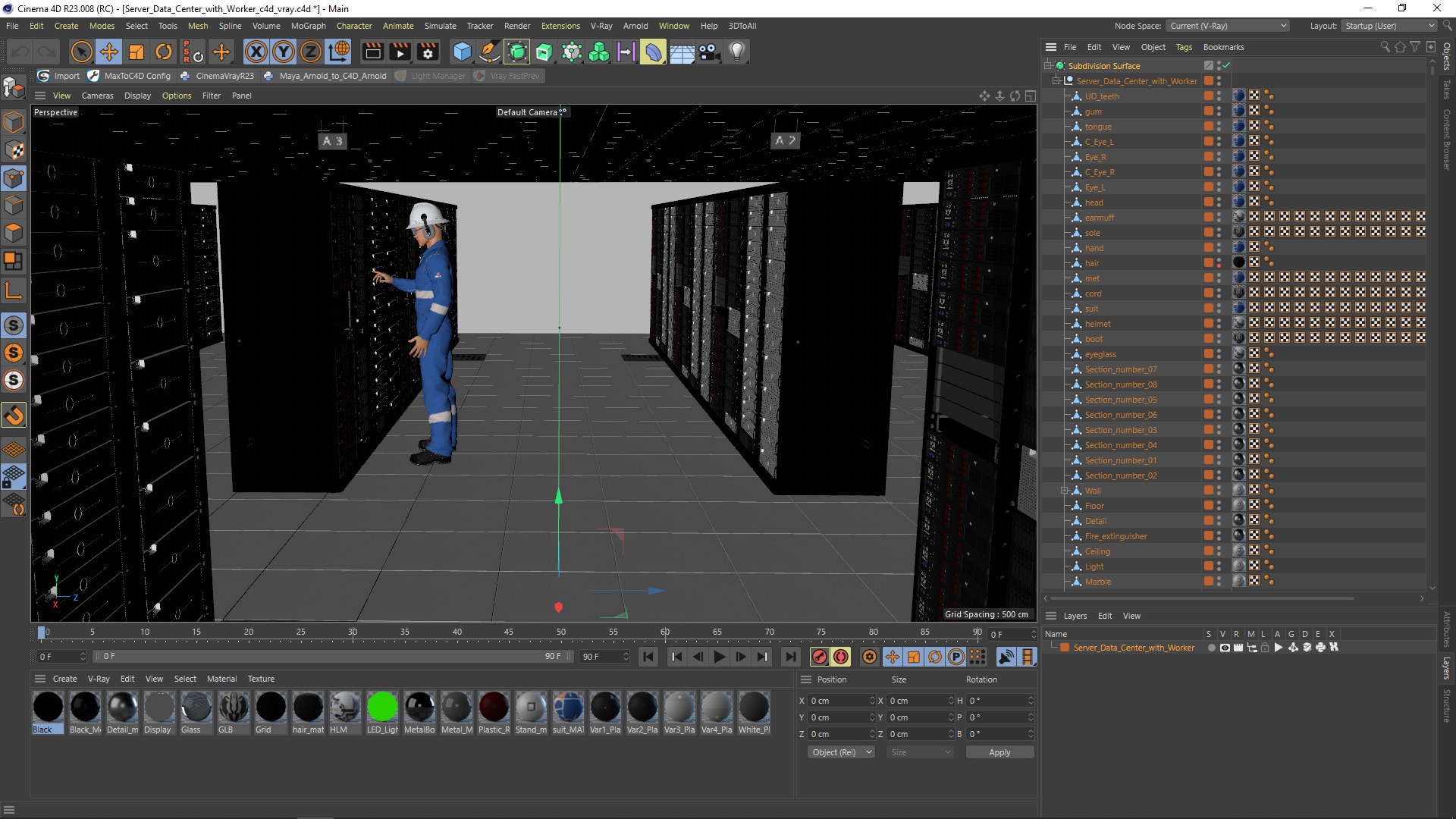This screenshot has height=819, width=1456.
Task: Add a Cube primitive object
Action: 462,52
